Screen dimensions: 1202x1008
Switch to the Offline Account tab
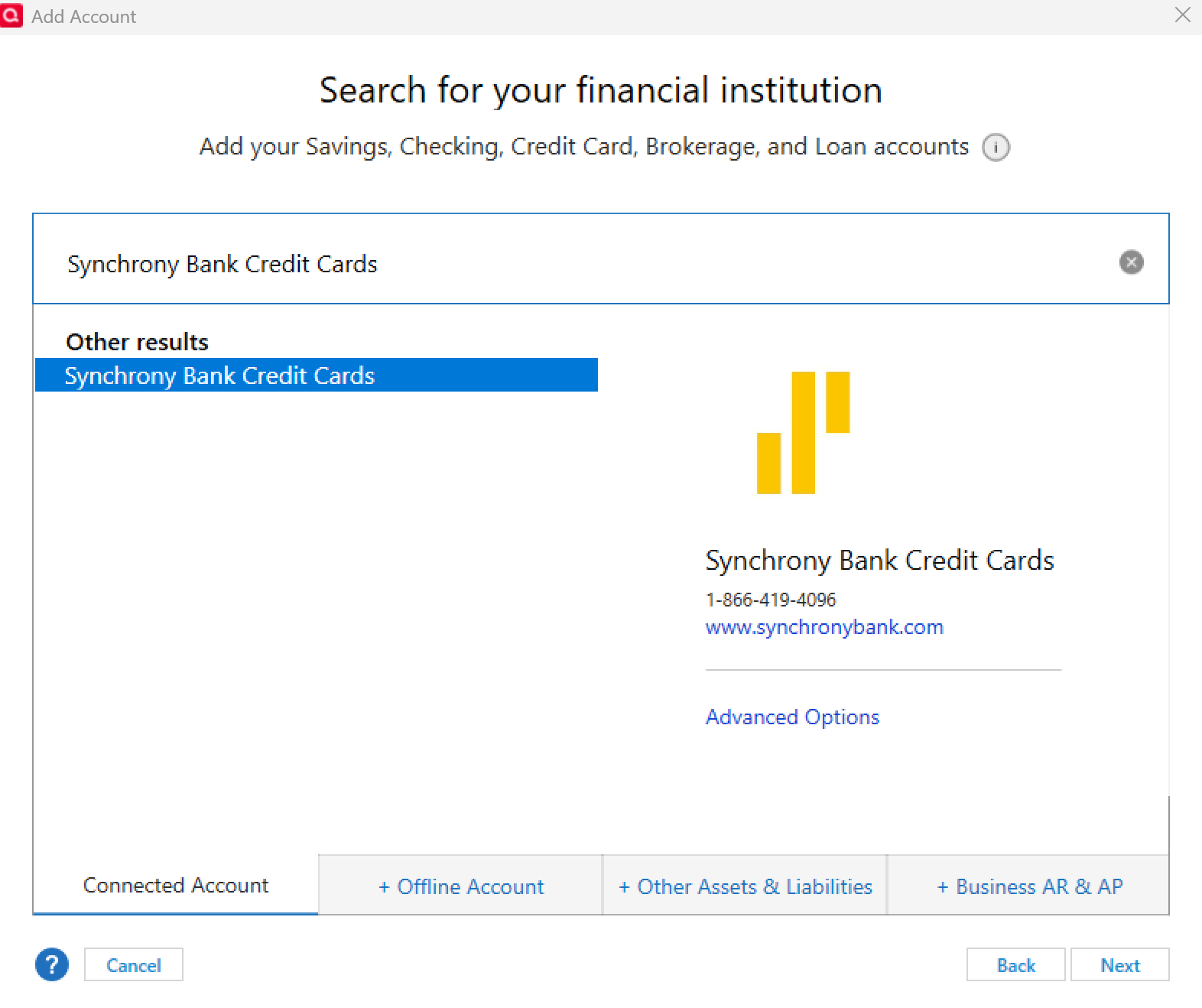click(x=461, y=886)
